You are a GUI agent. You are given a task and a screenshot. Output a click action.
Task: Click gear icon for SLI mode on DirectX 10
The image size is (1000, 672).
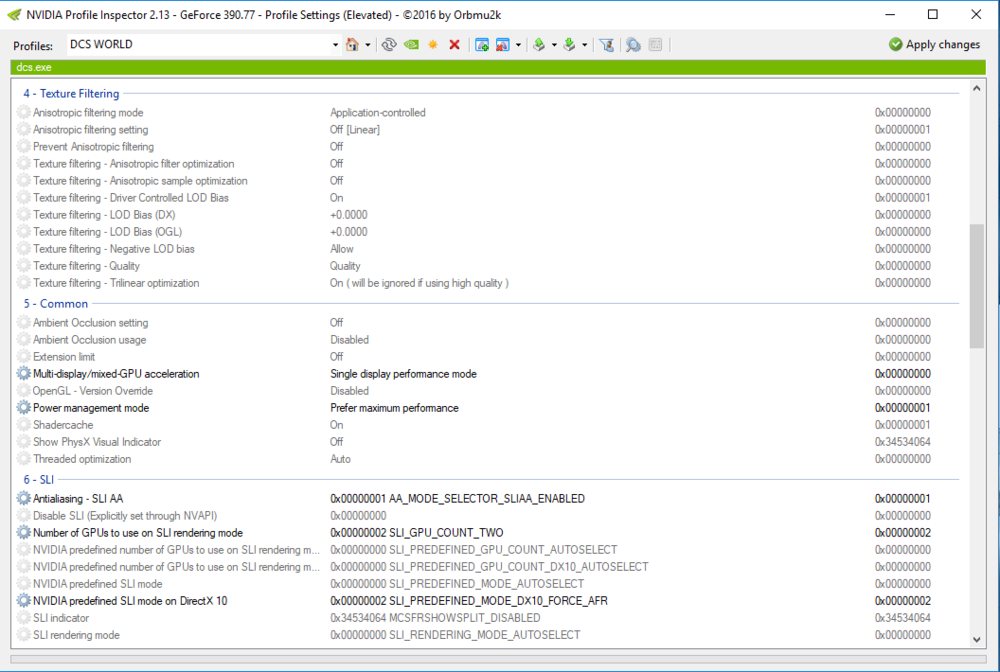pyautogui.click(x=24, y=601)
